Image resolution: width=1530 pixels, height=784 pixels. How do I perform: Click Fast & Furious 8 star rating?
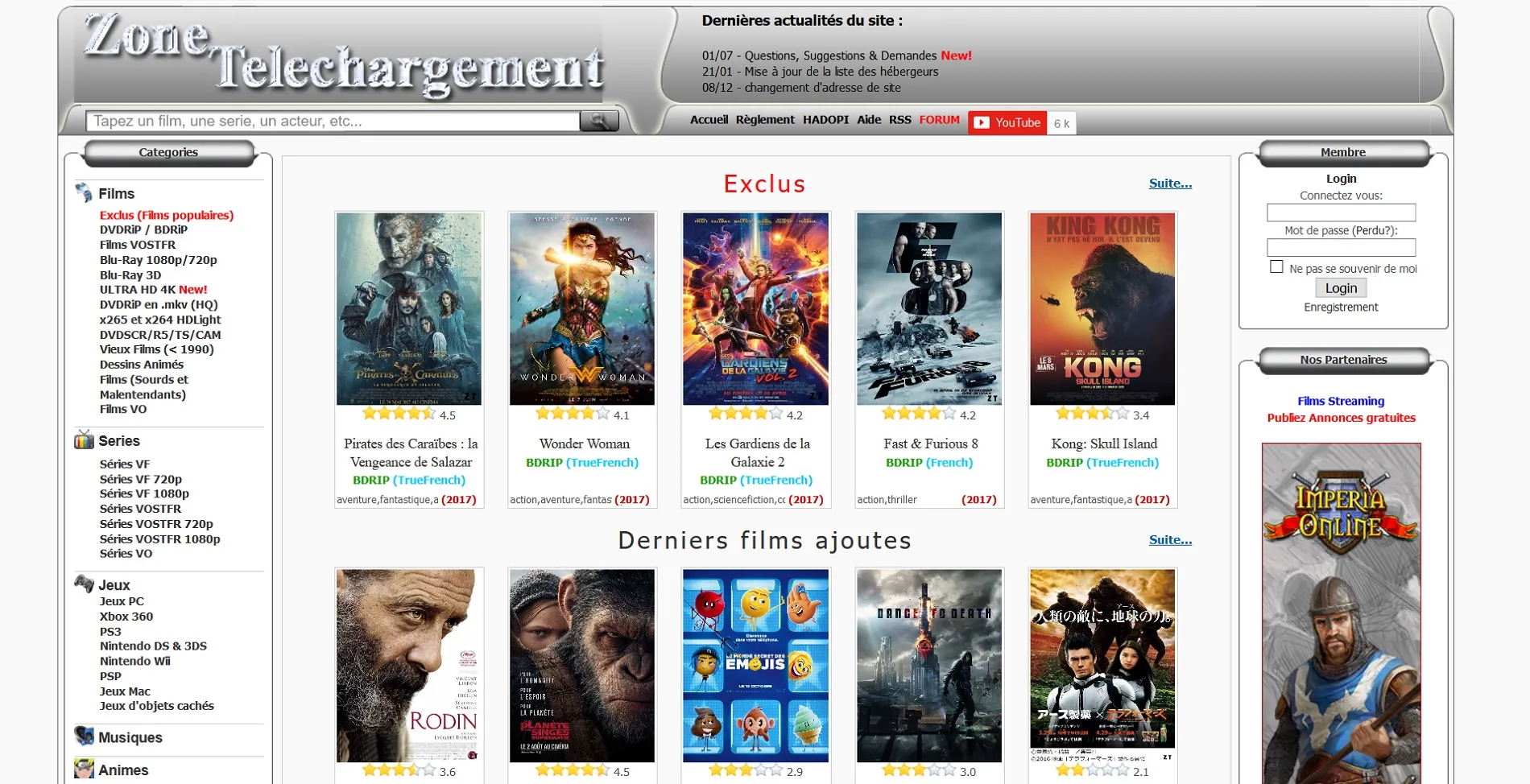(x=918, y=412)
